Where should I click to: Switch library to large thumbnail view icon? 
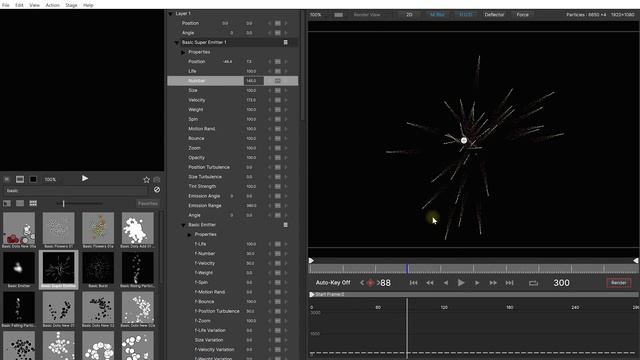coord(20,203)
